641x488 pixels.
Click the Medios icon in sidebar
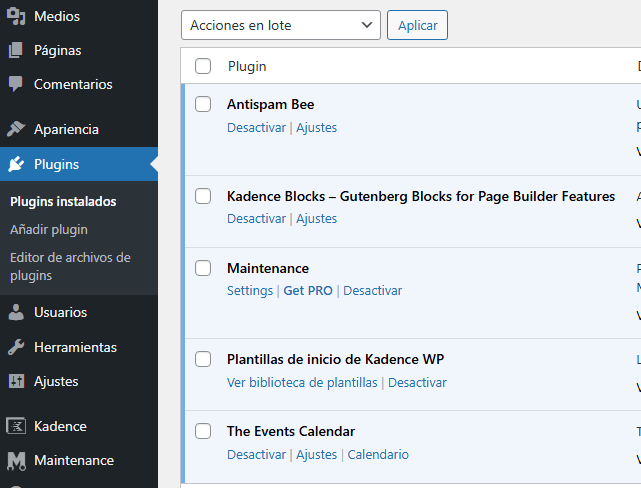16,16
